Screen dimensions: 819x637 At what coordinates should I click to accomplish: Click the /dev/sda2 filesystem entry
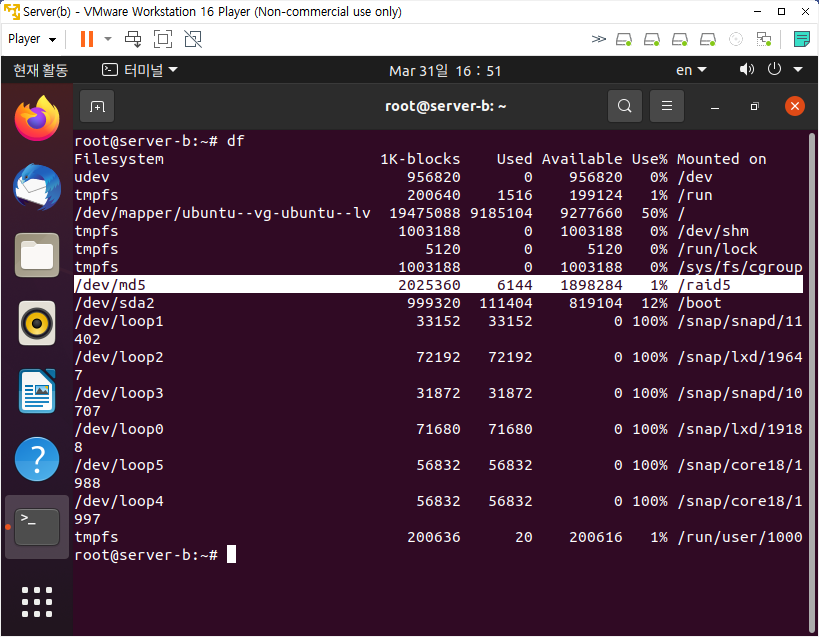tap(114, 303)
